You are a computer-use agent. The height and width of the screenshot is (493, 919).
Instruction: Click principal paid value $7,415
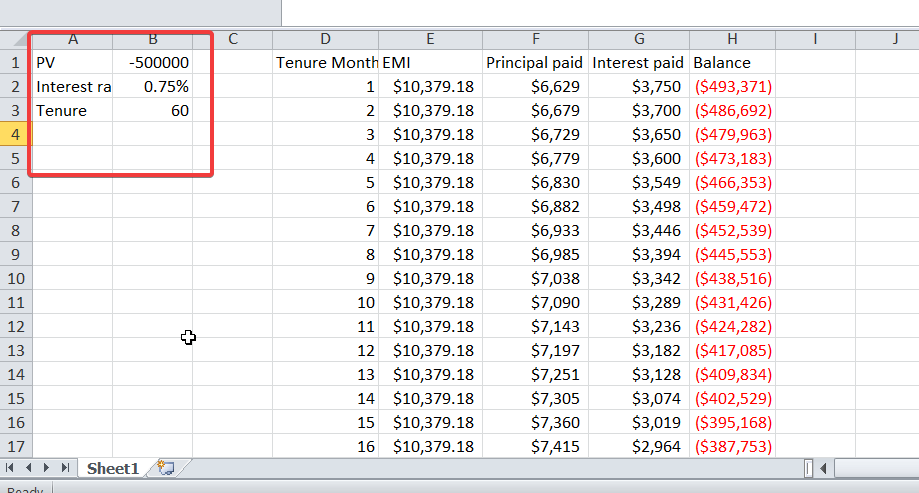pyautogui.click(x=536, y=446)
